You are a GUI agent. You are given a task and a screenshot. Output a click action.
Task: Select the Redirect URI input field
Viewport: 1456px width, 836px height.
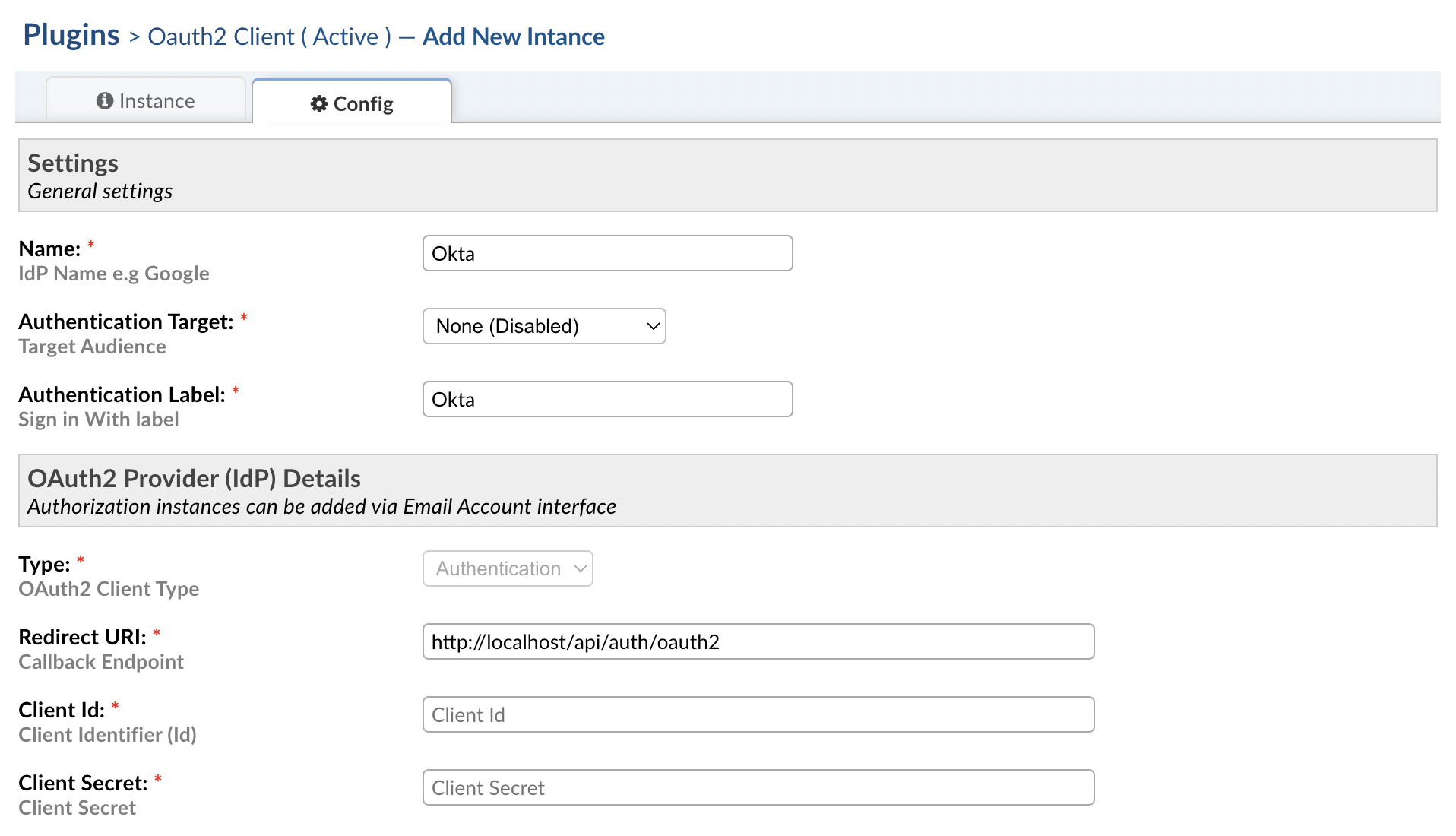(758, 641)
